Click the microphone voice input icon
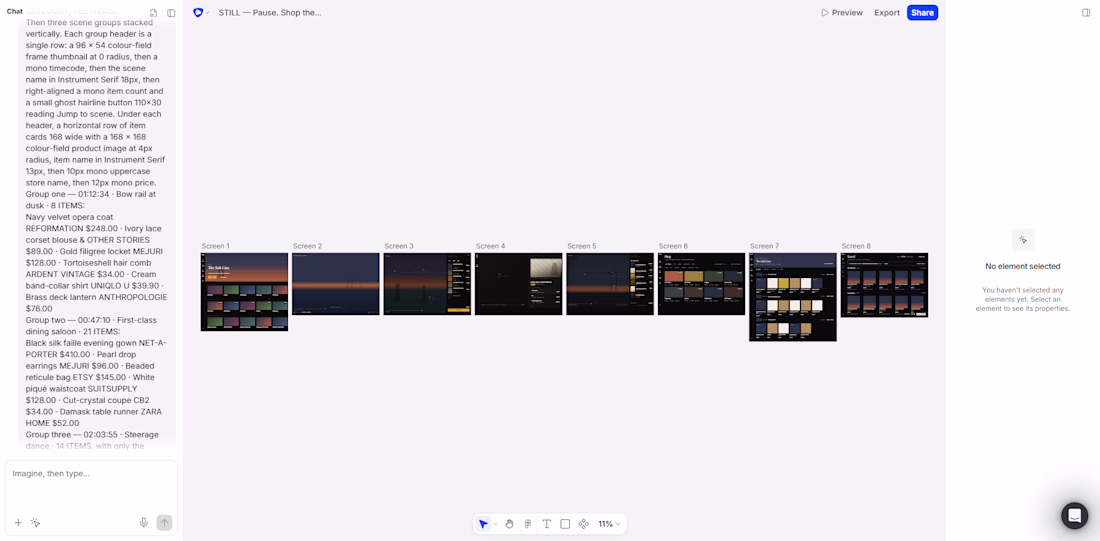Viewport: 1100px width, 541px height. tap(144, 523)
